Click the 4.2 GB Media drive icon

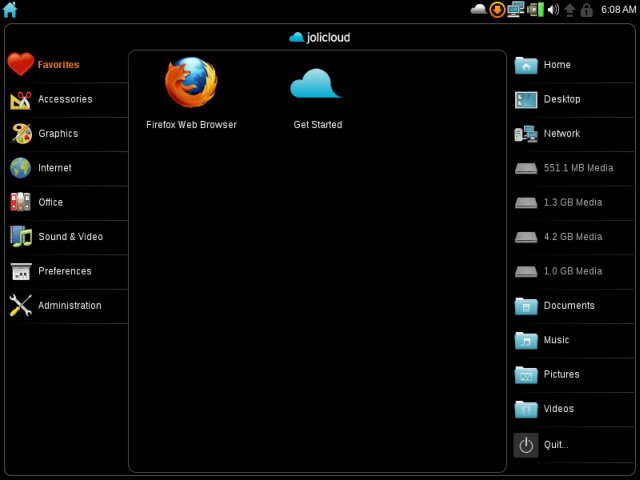click(x=526, y=237)
